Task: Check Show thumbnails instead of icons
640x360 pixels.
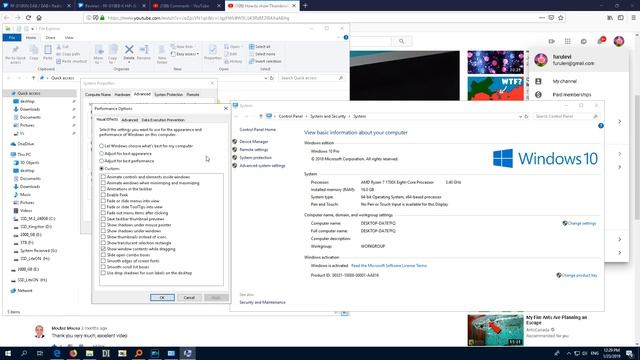Action: click(103, 237)
